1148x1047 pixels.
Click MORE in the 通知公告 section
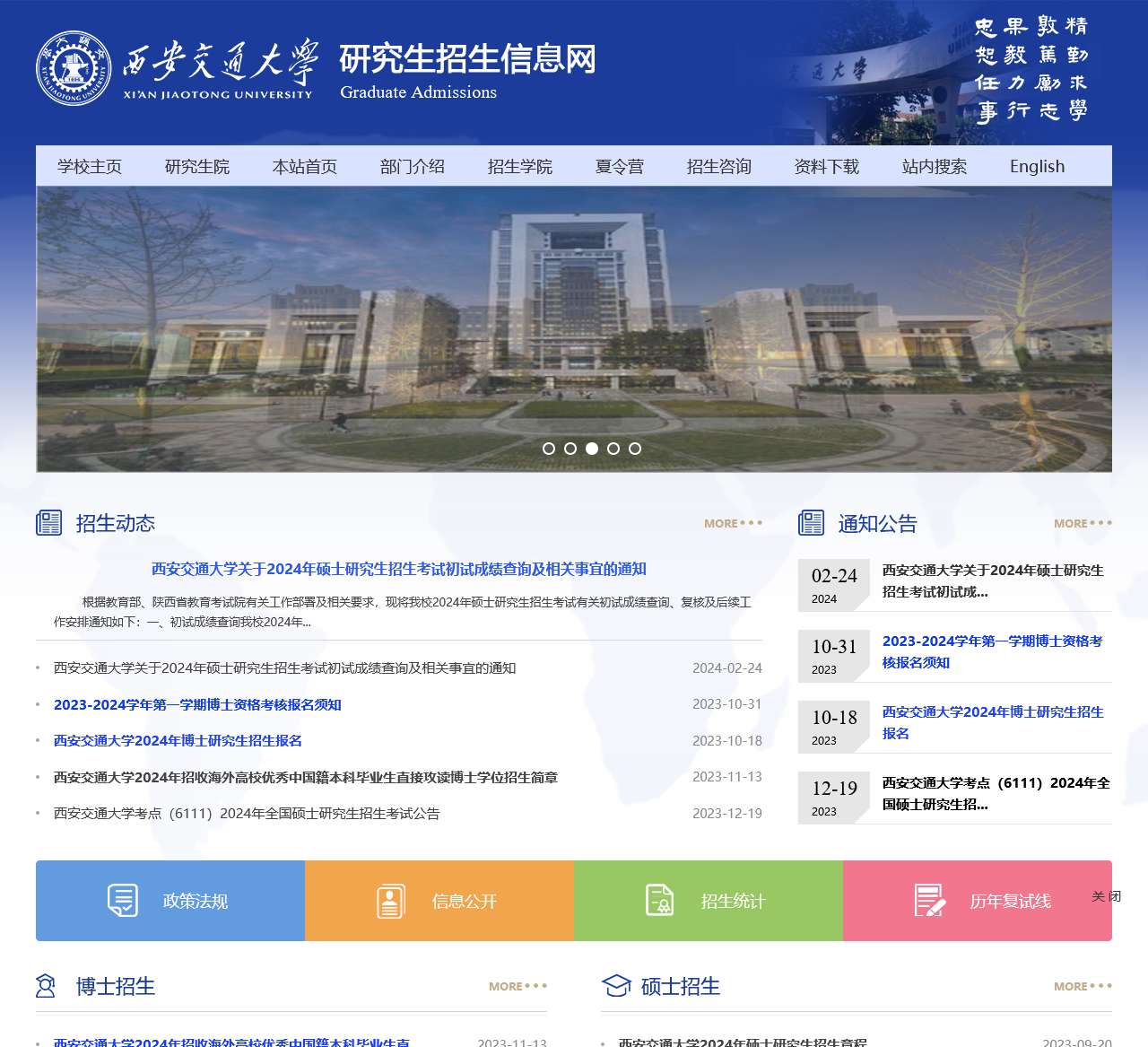[1083, 523]
